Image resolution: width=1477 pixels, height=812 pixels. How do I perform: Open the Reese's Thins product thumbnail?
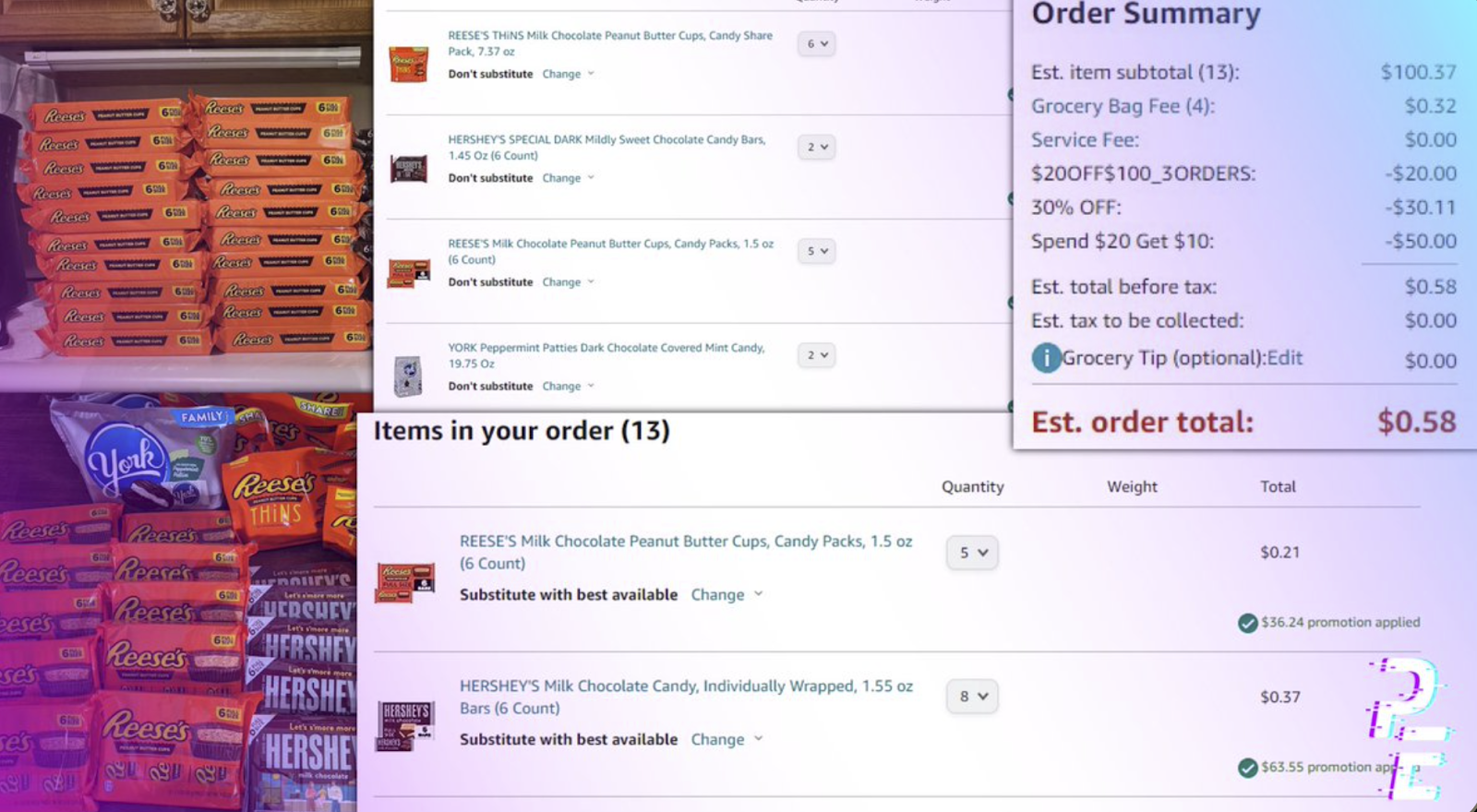408,64
